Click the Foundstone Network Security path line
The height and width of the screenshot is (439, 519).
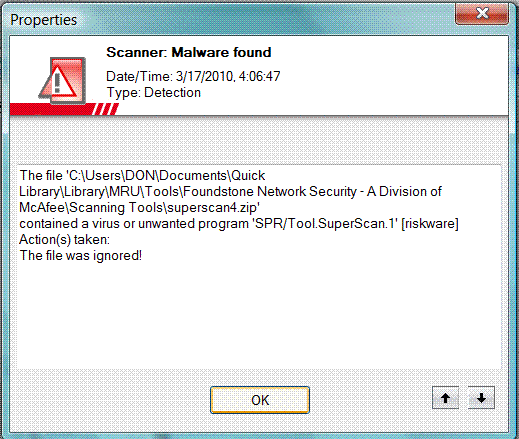230,191
